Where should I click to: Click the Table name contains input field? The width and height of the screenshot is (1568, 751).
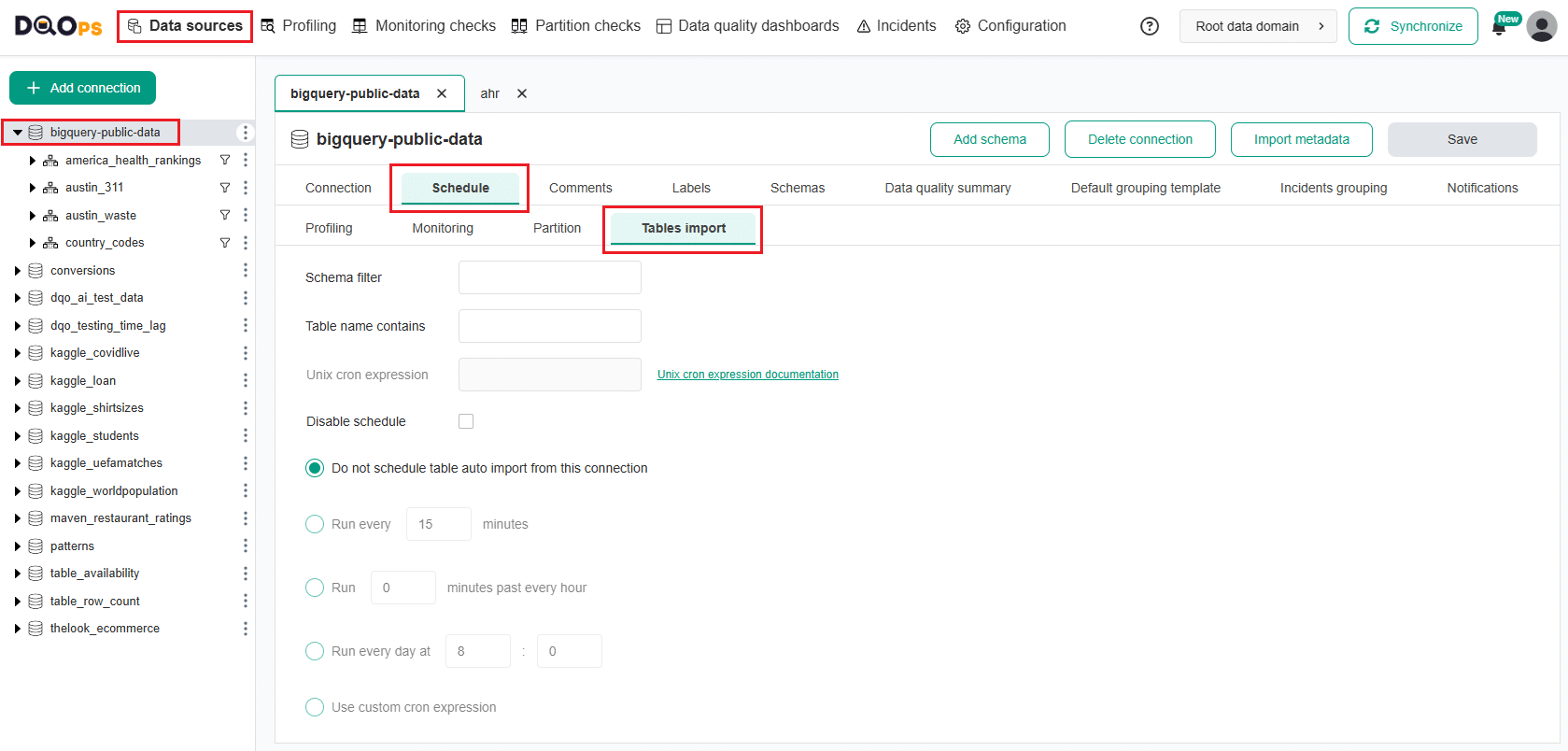(x=550, y=326)
